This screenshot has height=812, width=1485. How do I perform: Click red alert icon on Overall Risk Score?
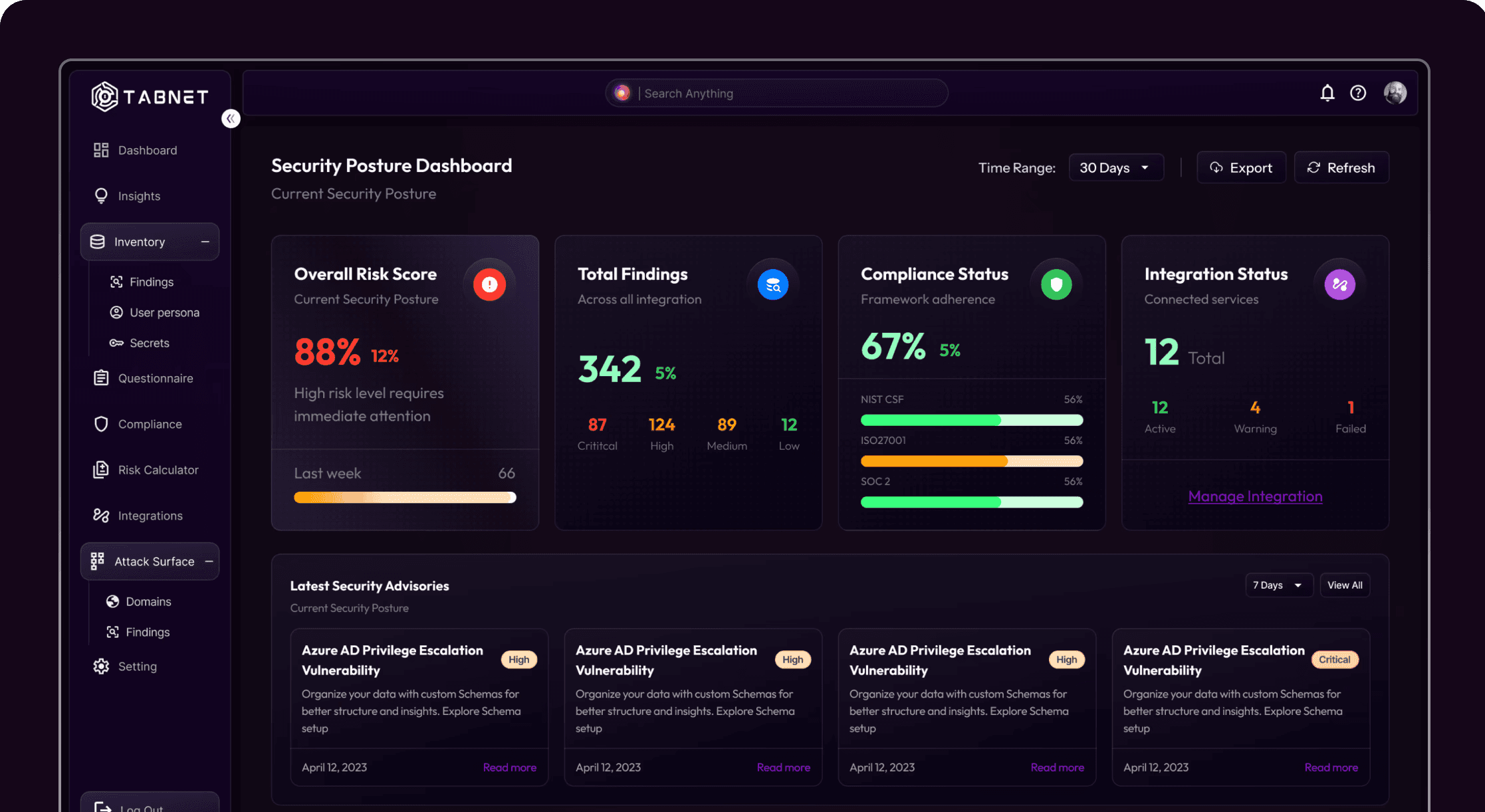click(489, 284)
